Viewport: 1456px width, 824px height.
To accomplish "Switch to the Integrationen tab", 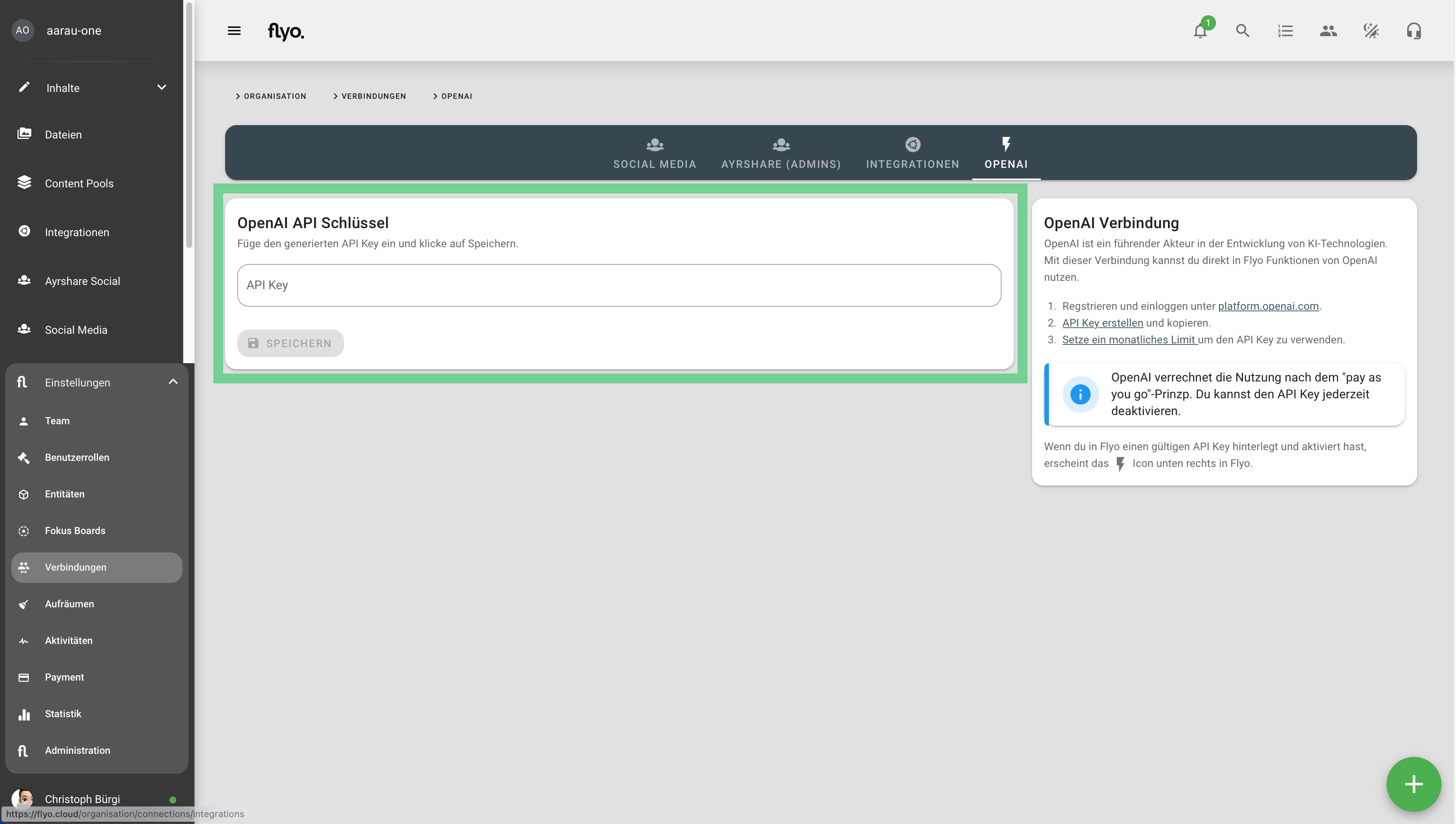I will (x=912, y=153).
